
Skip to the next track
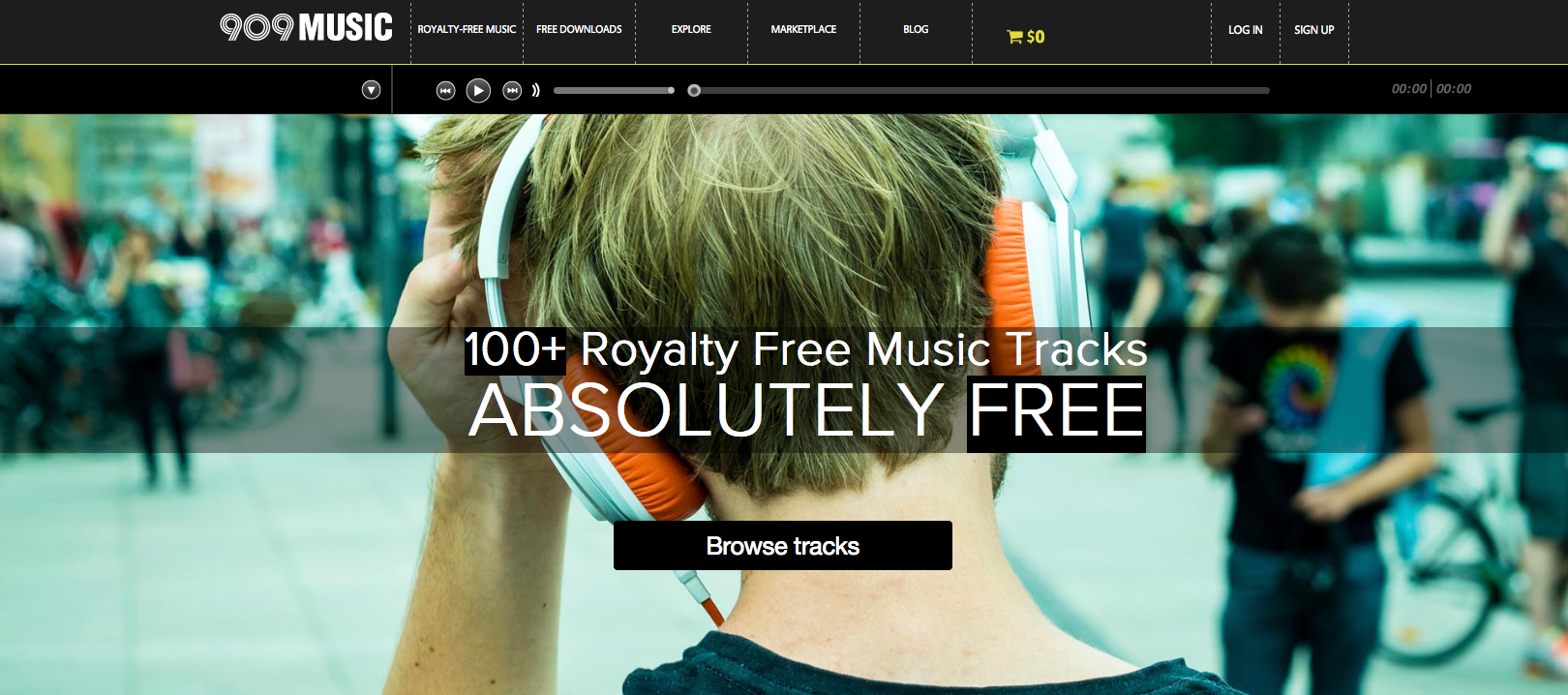[512, 90]
